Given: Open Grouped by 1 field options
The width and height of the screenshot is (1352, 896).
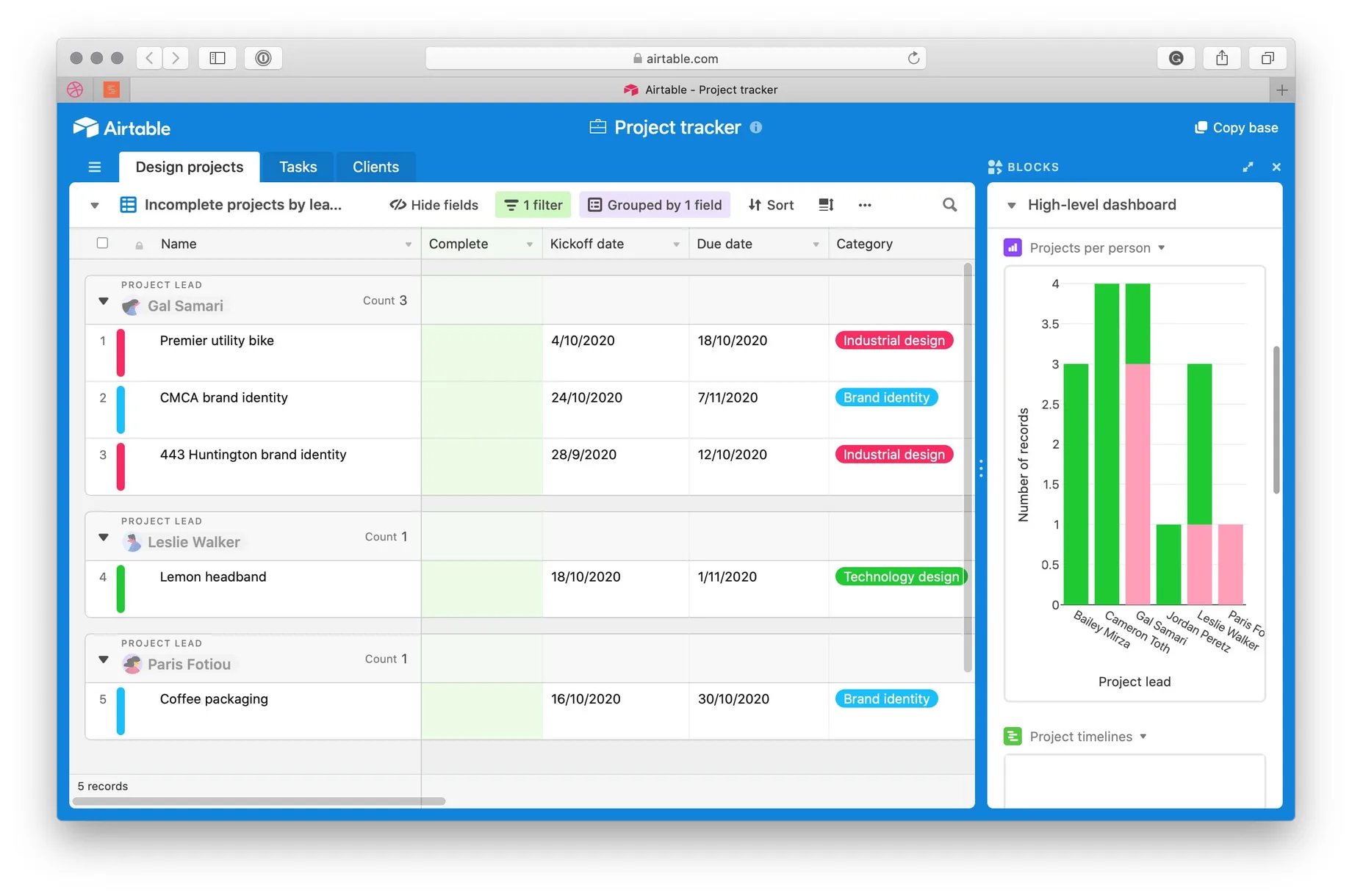Looking at the screenshot, I should (655, 205).
